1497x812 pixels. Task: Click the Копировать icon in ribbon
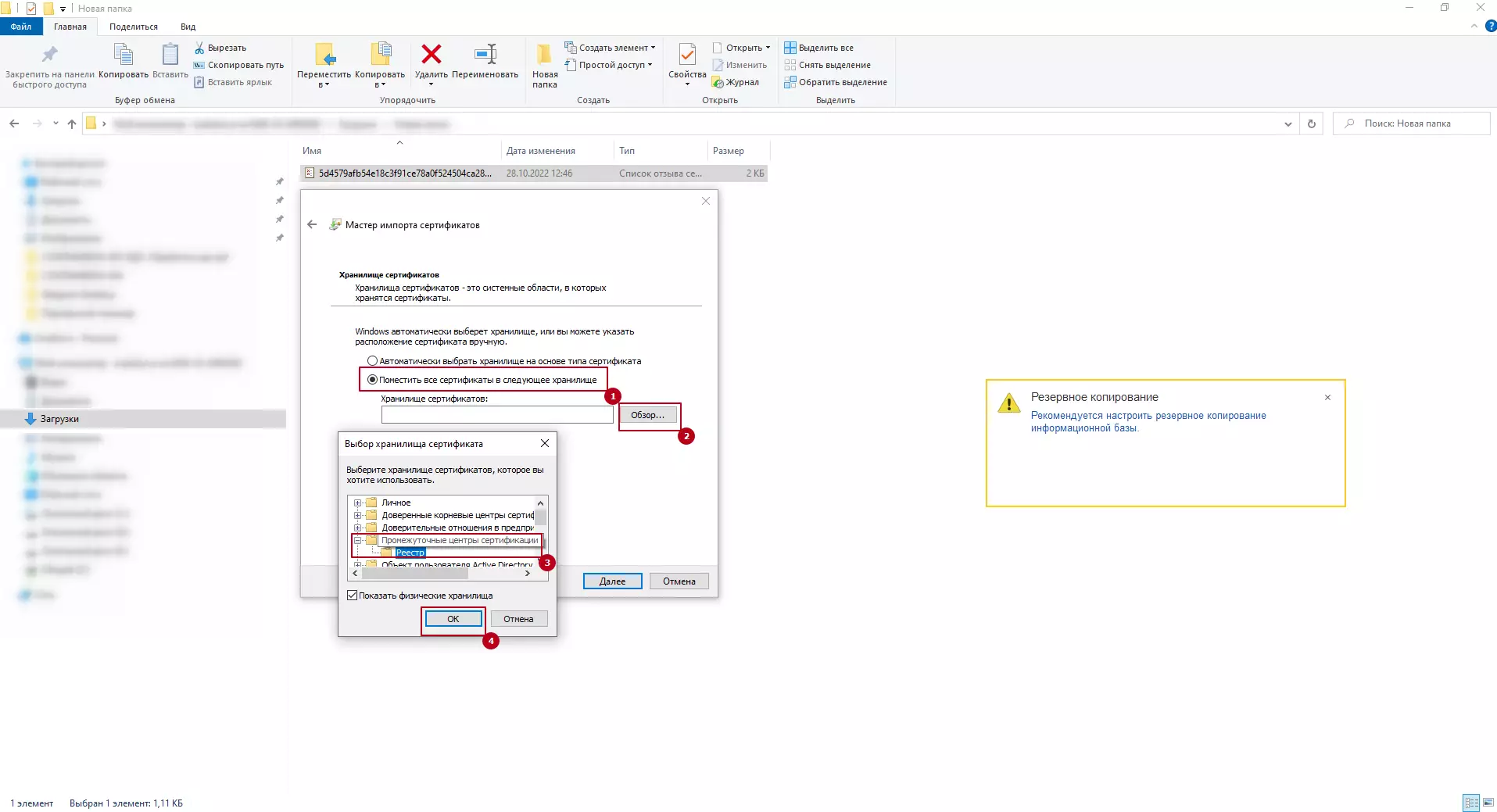tap(124, 61)
